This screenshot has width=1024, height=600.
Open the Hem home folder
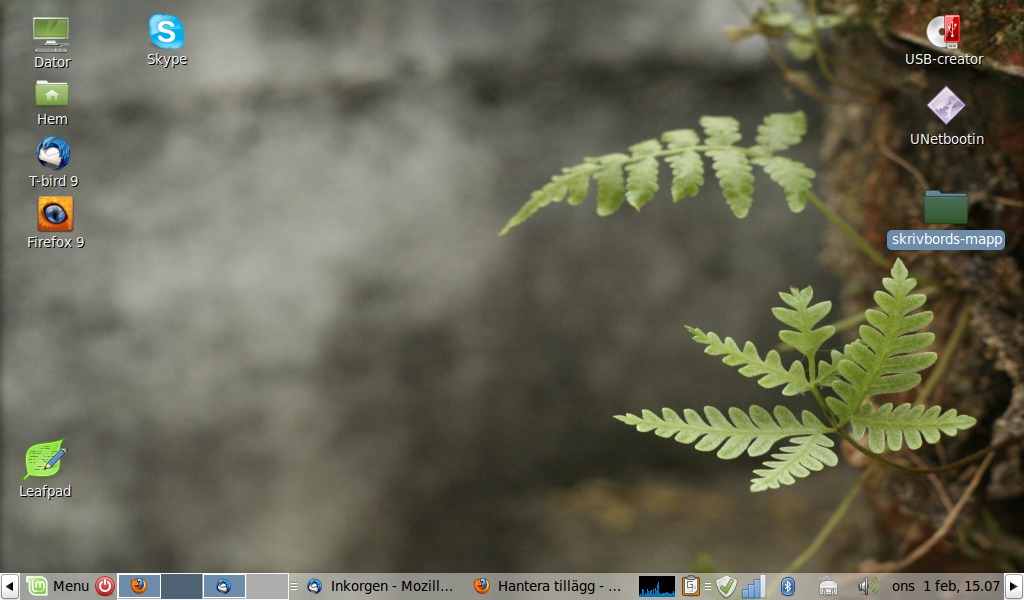coord(52,93)
